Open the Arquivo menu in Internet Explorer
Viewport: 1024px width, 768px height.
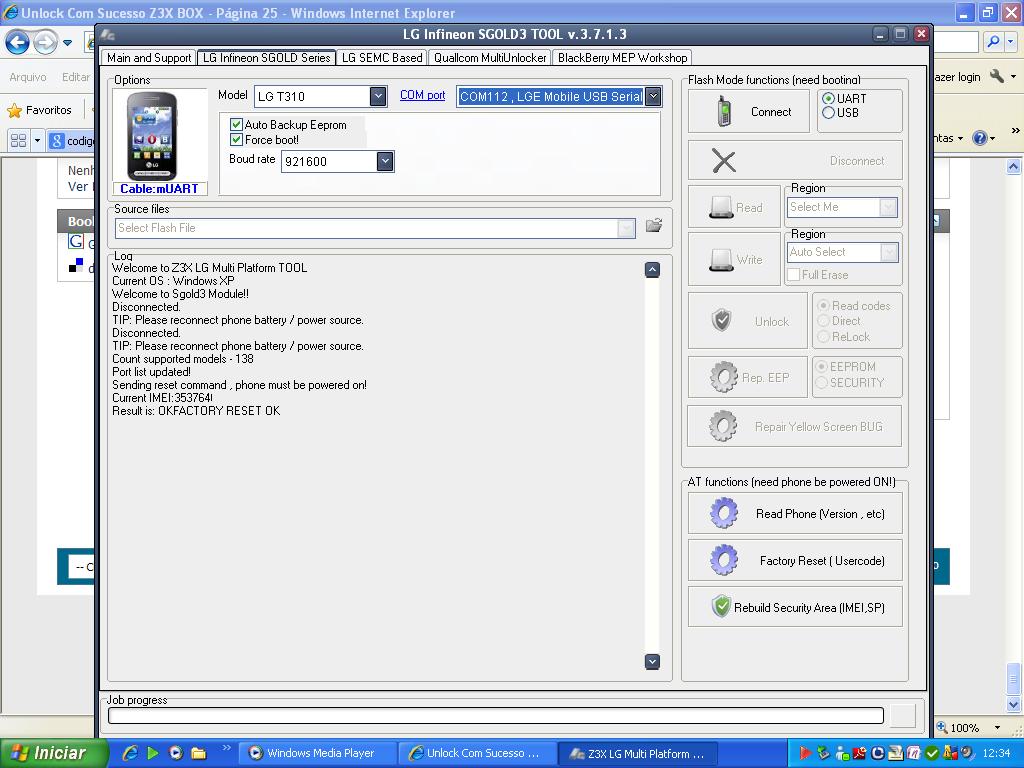[27, 77]
